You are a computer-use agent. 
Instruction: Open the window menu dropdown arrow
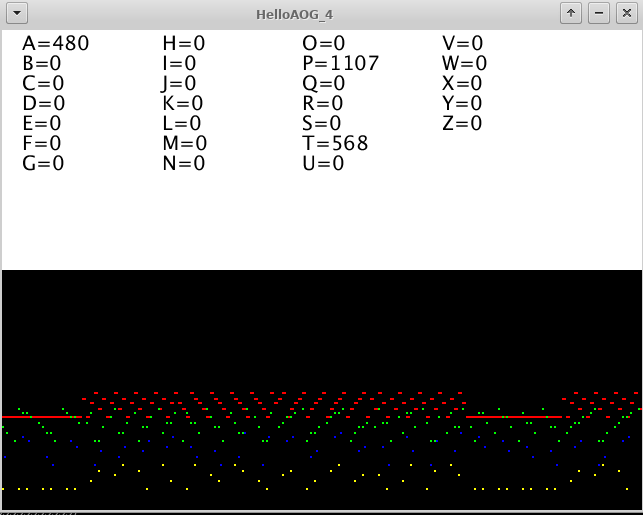[x=17, y=13]
